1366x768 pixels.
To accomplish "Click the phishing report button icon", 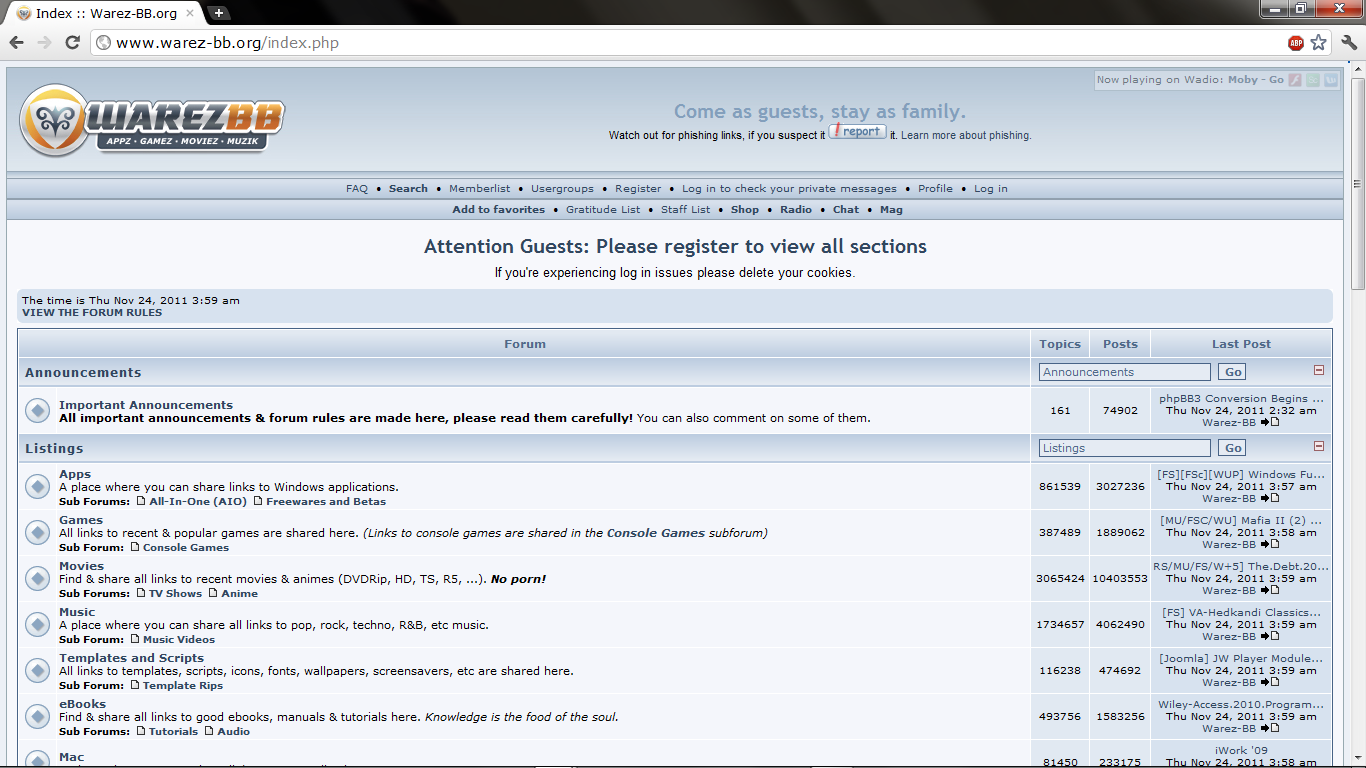I will pos(857,131).
